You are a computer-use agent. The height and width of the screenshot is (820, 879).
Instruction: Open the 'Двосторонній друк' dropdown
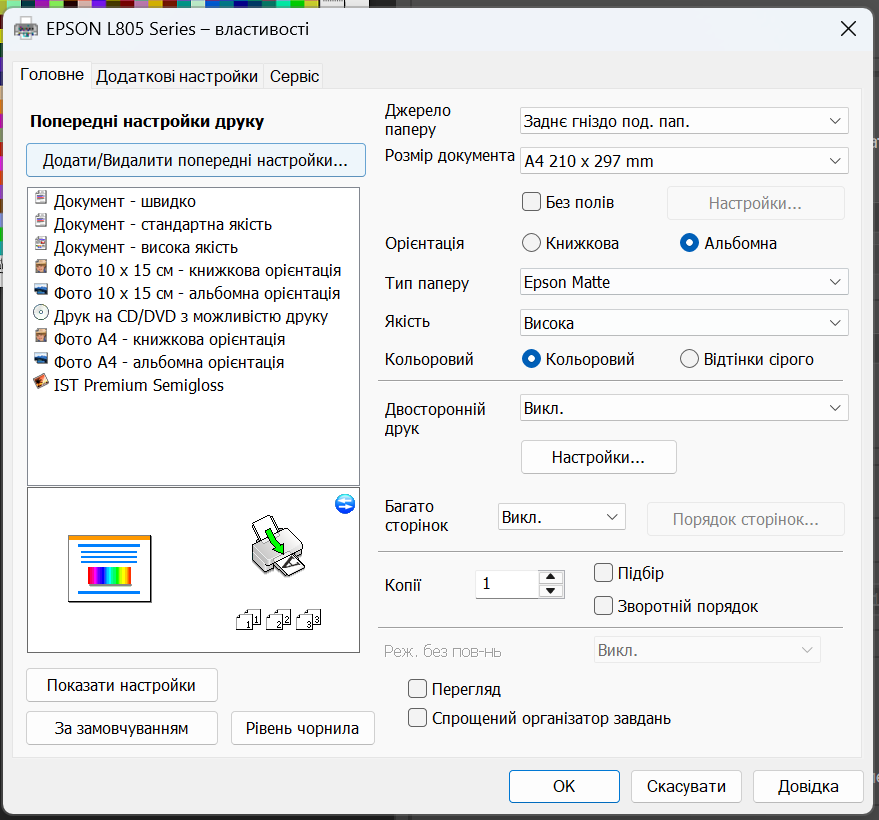click(684, 408)
